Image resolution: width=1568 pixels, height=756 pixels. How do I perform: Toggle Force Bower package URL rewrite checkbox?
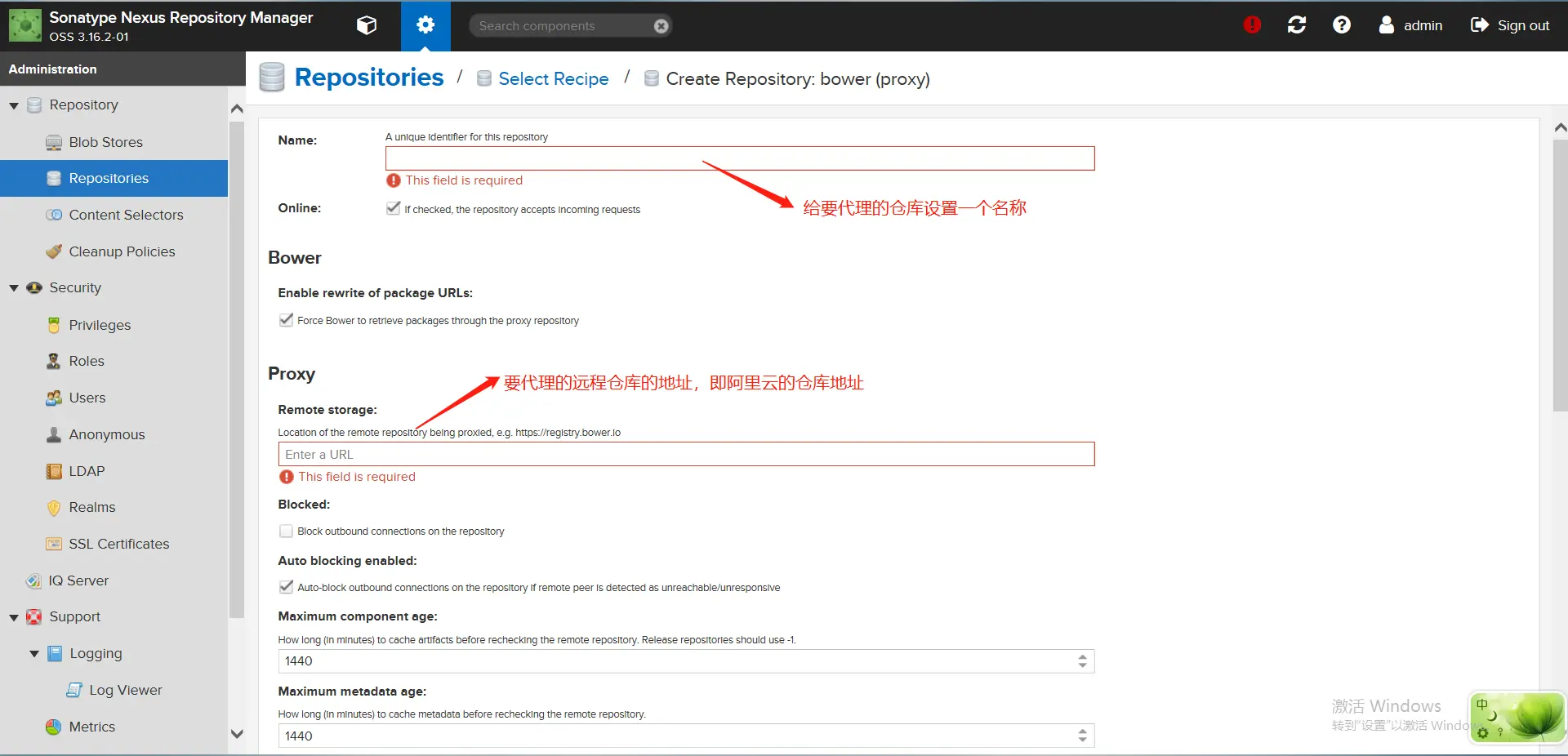[286, 320]
